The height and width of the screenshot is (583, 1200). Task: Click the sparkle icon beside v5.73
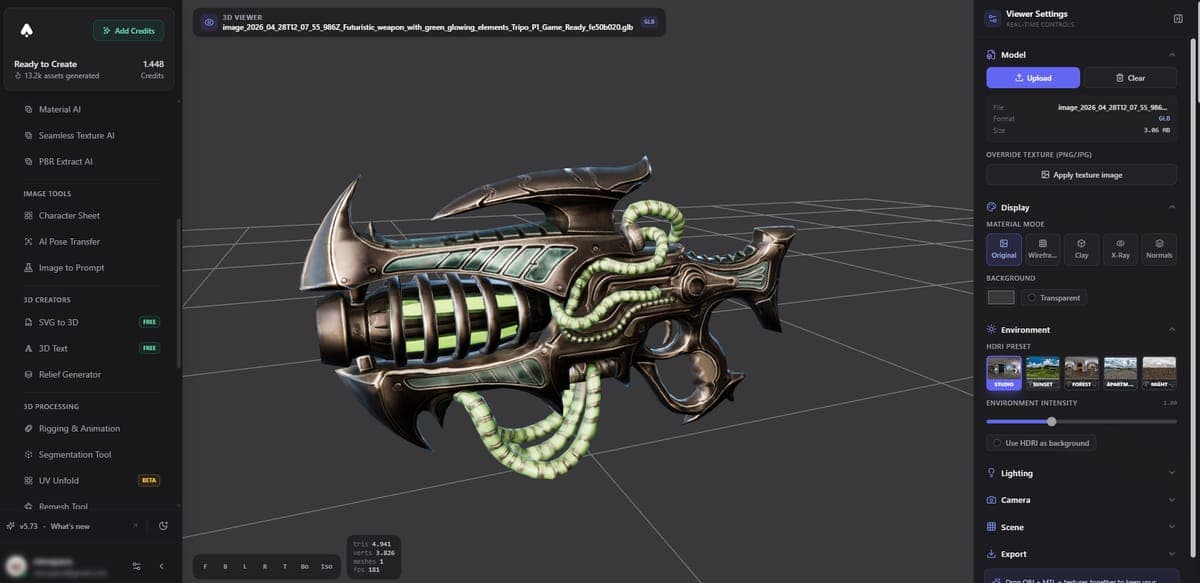coord(10,526)
